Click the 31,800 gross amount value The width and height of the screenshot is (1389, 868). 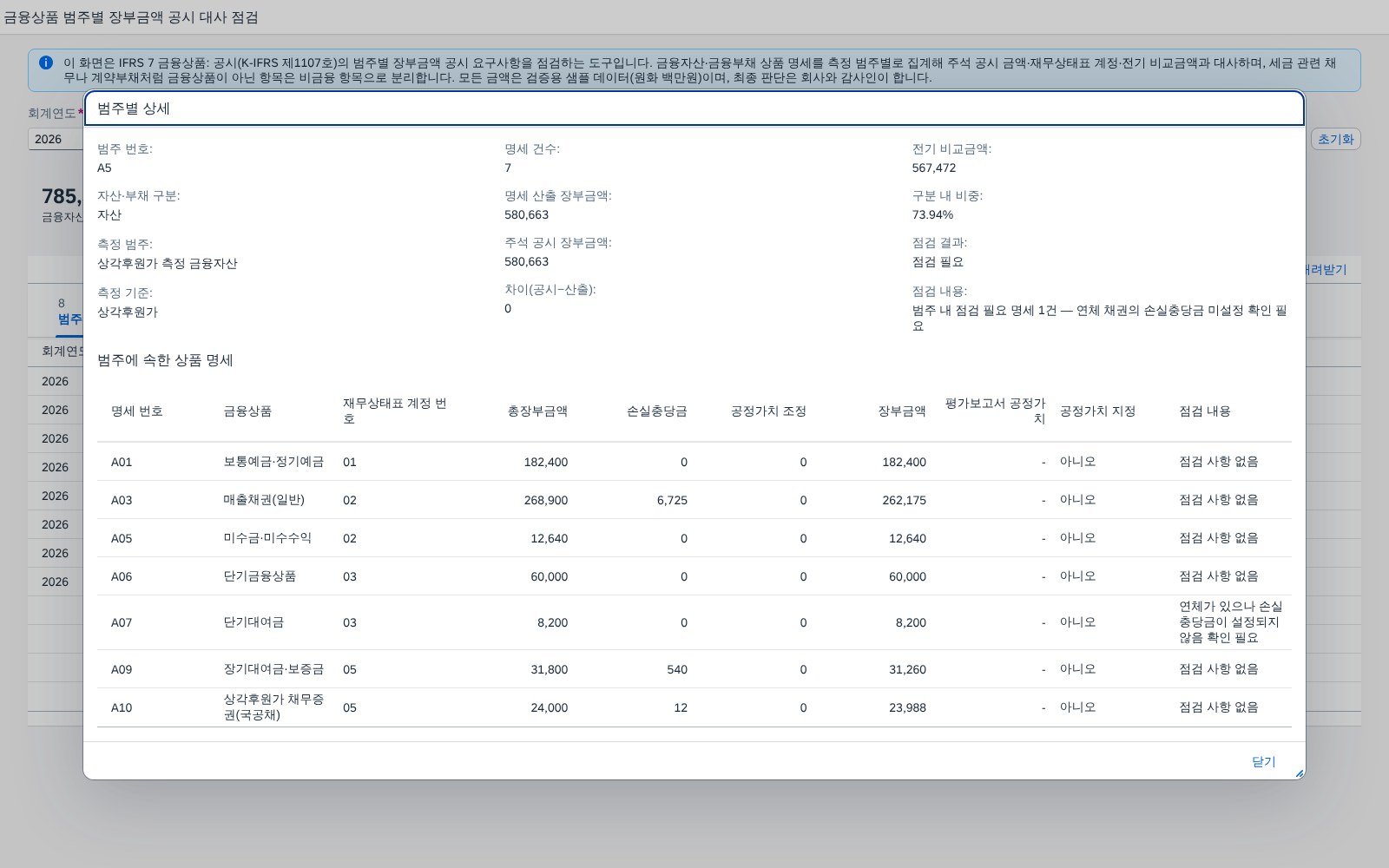pyautogui.click(x=549, y=669)
